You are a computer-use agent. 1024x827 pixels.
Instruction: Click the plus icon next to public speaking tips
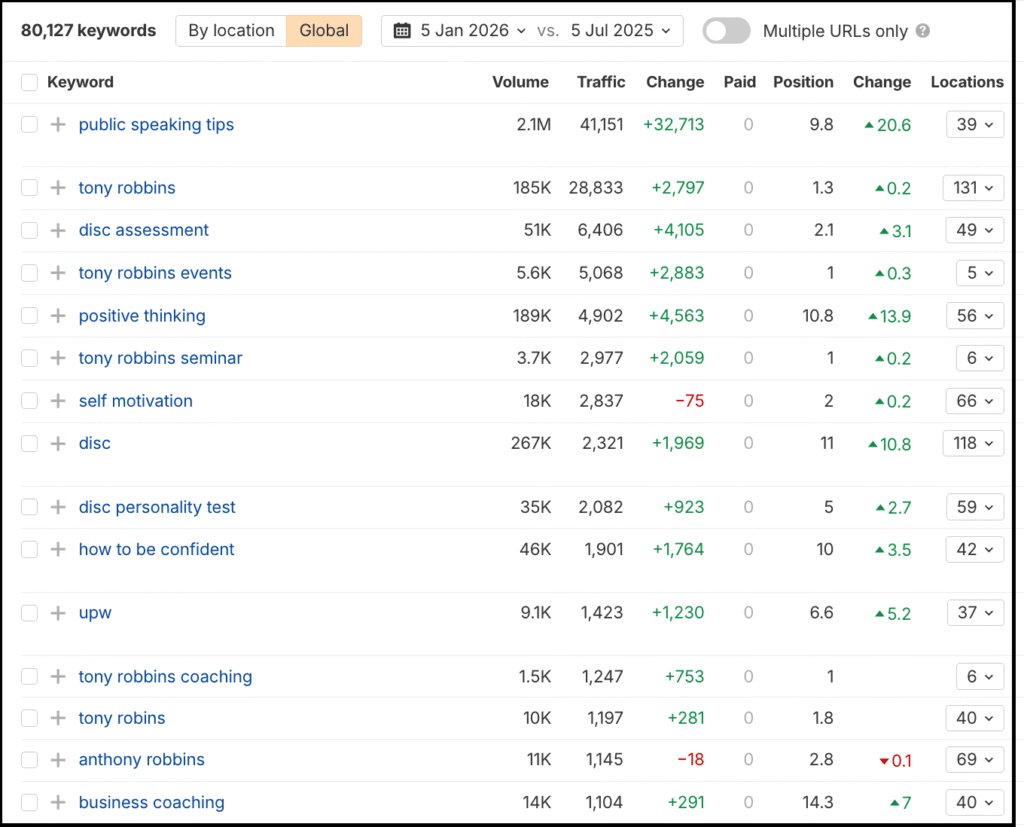57,124
